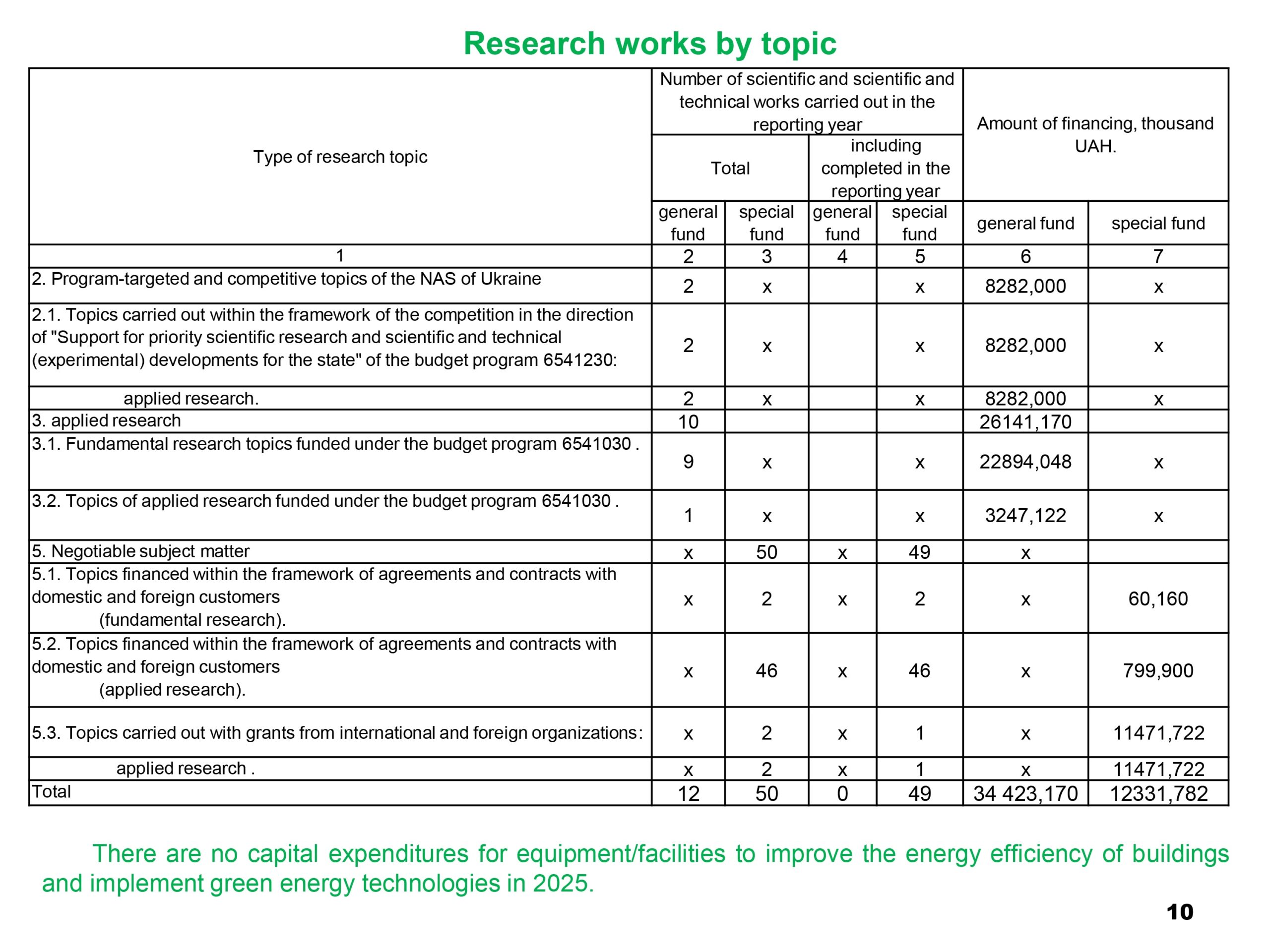Select the 34 423,170 total general fund cell
Screen dimensions: 1270x952
click(1025, 793)
